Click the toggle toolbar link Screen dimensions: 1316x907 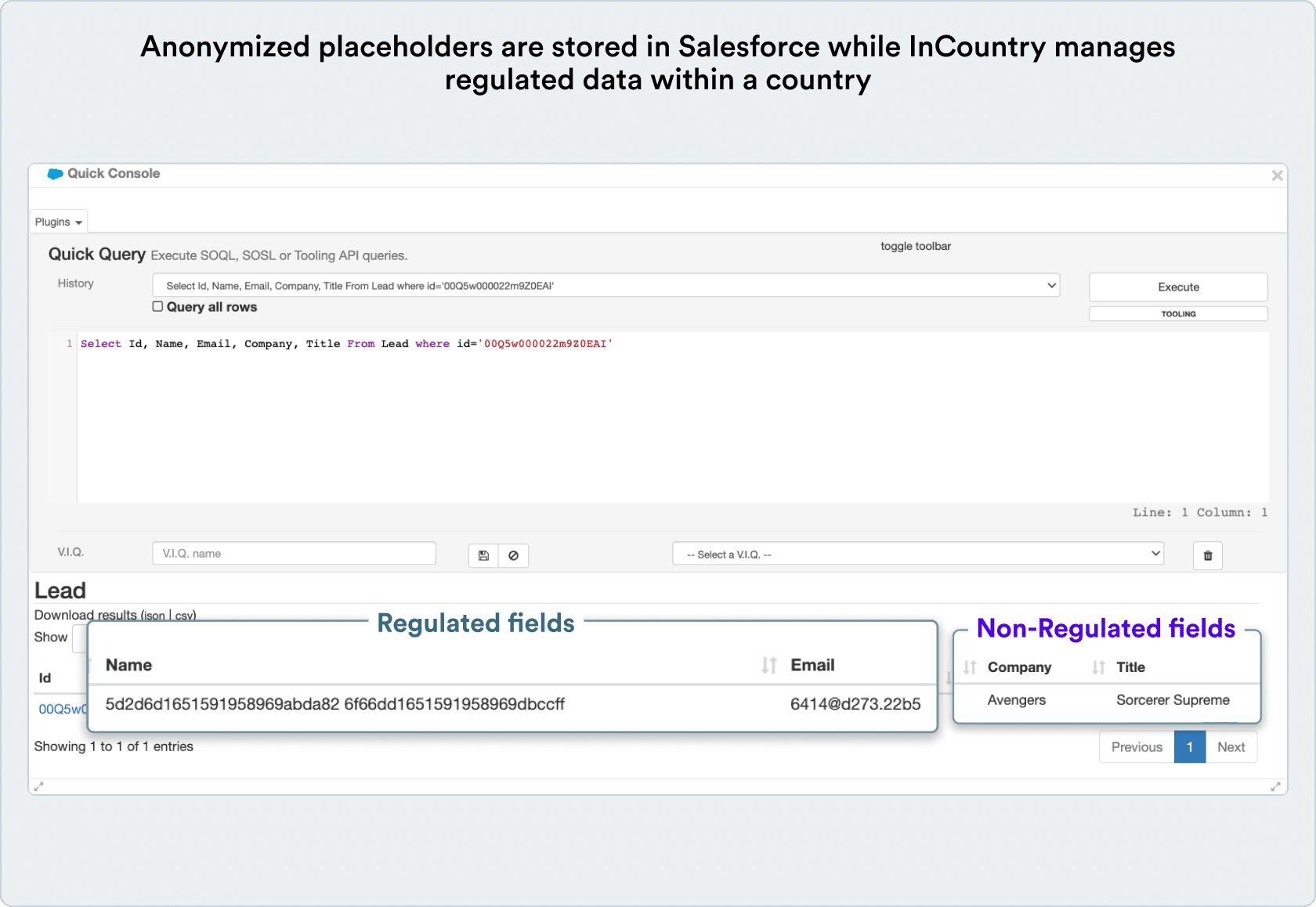[x=915, y=246]
